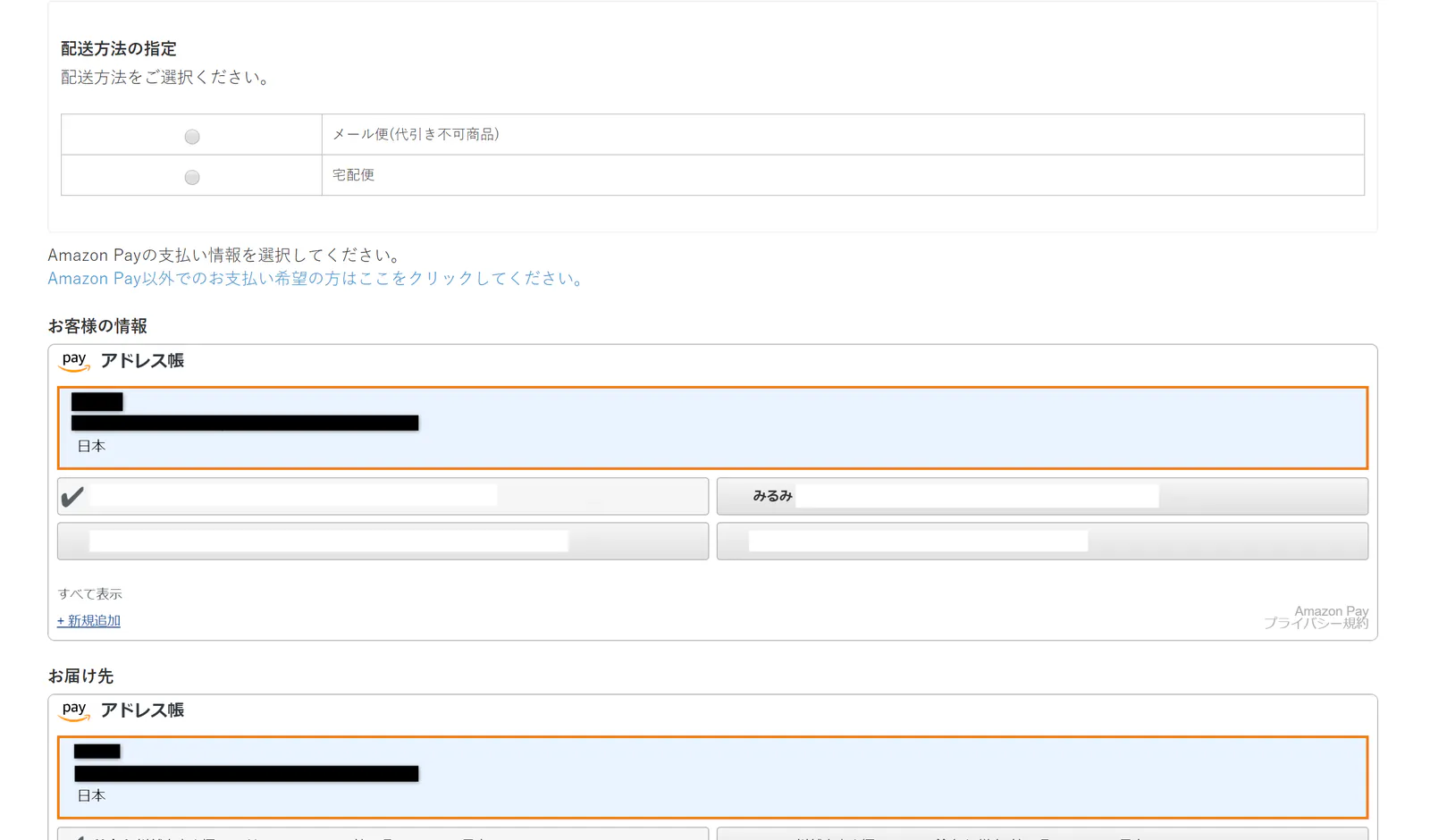Click 日本 in the delivery address box
The height and width of the screenshot is (840, 1430).
[x=91, y=795]
